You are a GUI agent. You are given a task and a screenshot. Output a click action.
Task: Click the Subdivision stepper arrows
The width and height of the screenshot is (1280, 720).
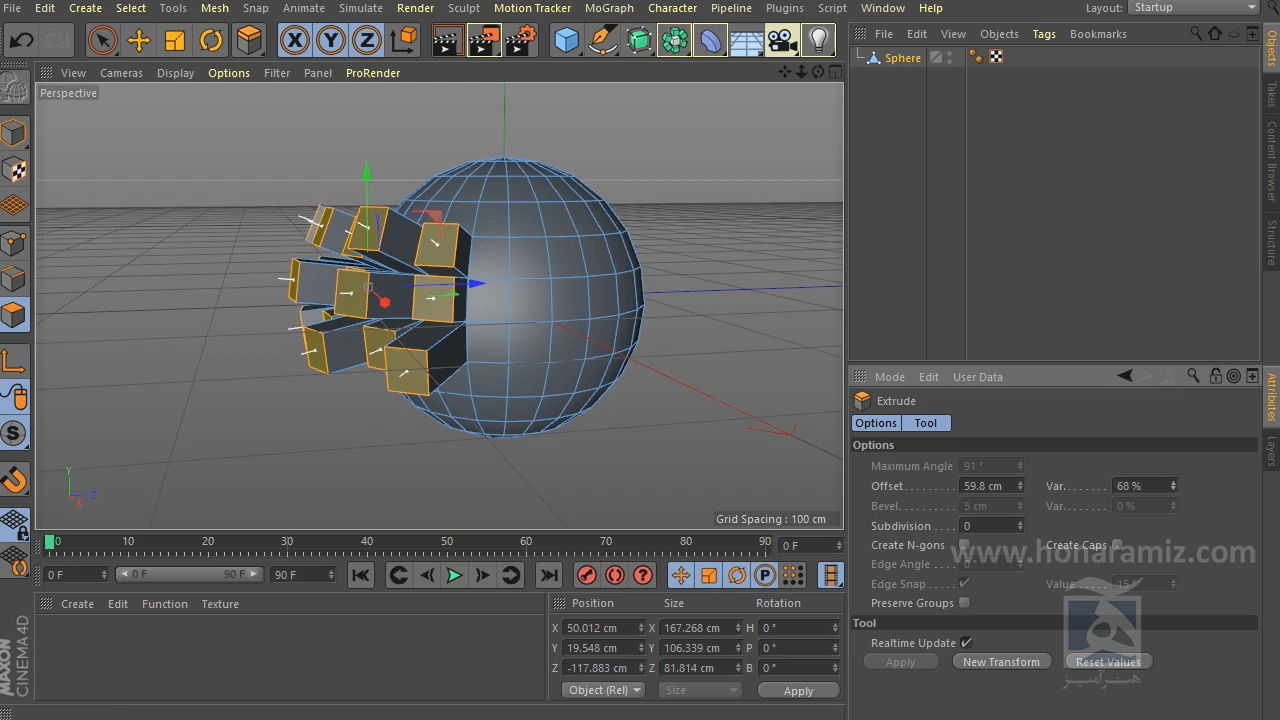coord(1020,526)
